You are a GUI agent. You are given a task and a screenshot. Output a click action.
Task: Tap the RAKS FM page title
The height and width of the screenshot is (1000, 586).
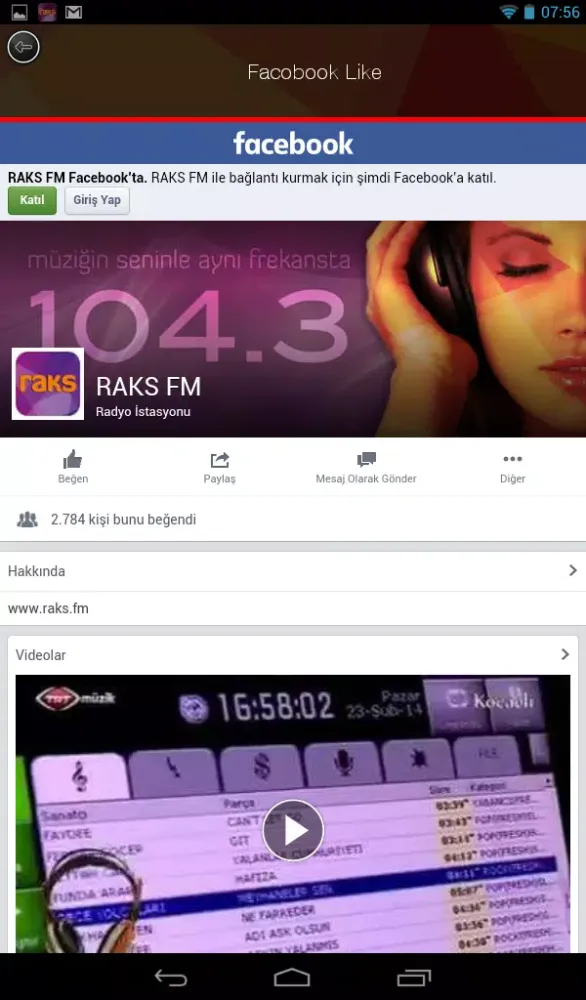click(149, 386)
